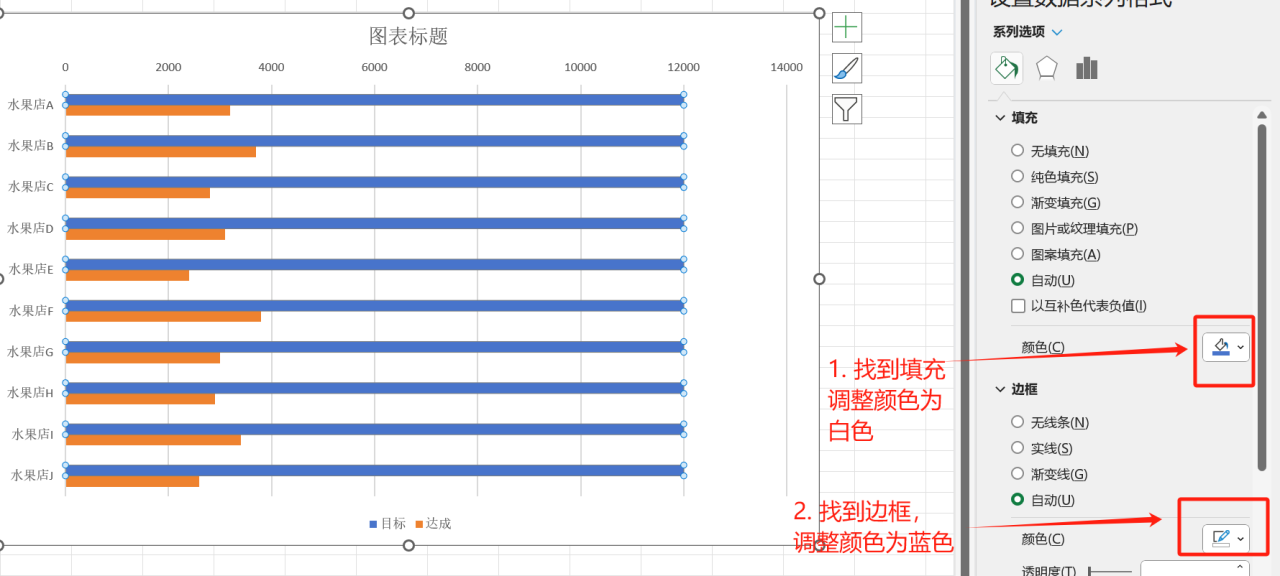This screenshot has width=1280, height=576.
Task: Select 无线条(N) border option
Action: pos(1018,422)
